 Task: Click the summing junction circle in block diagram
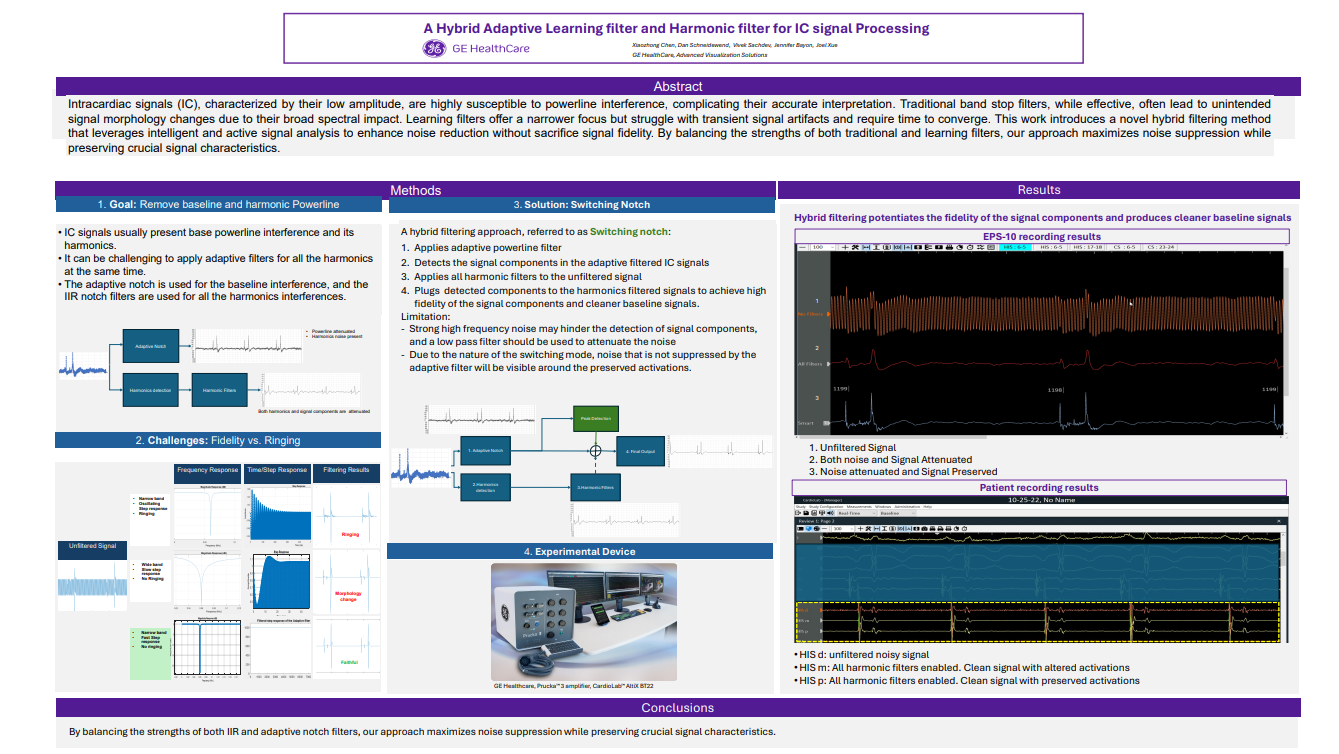(x=596, y=451)
